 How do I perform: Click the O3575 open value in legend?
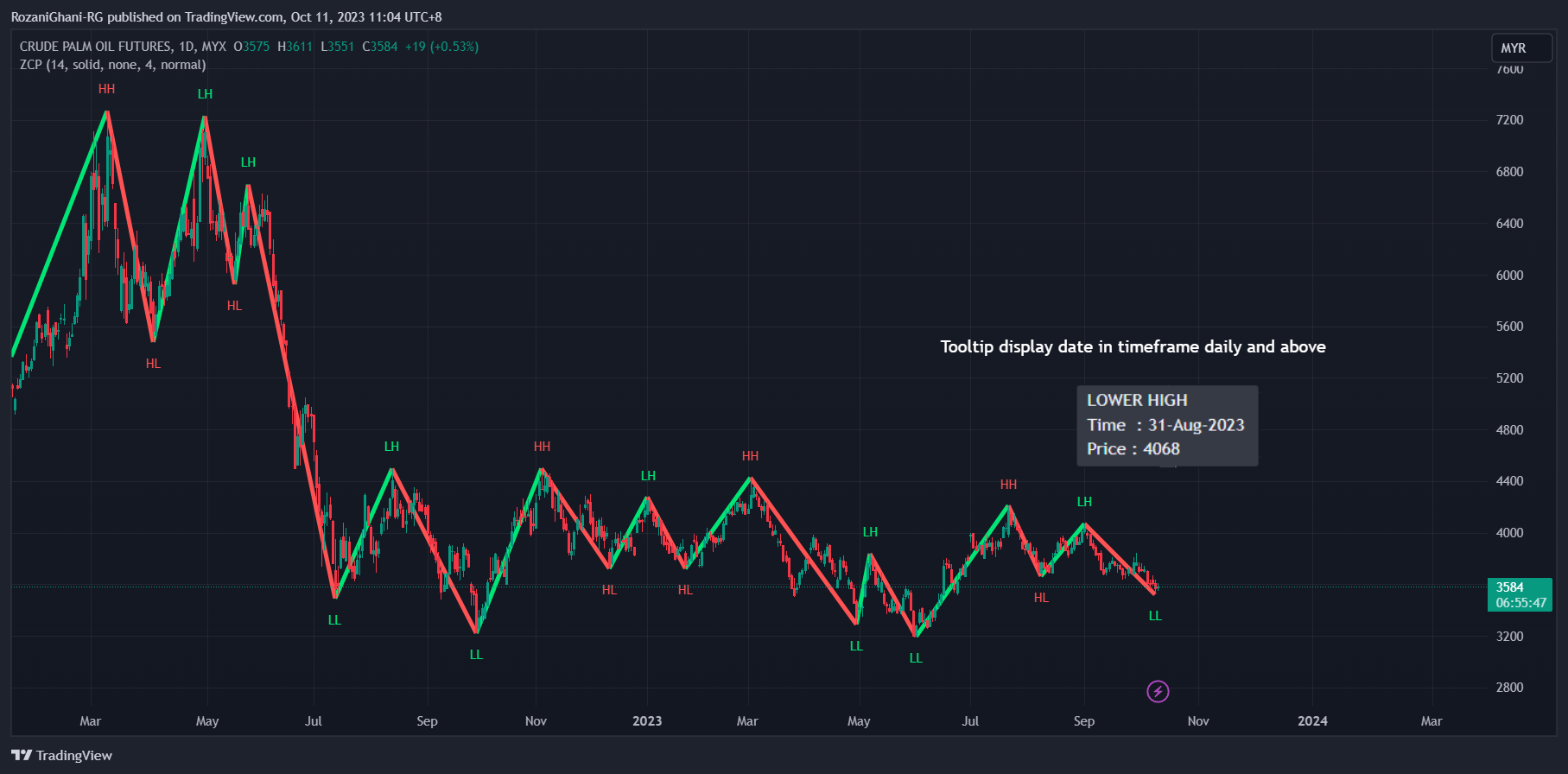coord(251,47)
